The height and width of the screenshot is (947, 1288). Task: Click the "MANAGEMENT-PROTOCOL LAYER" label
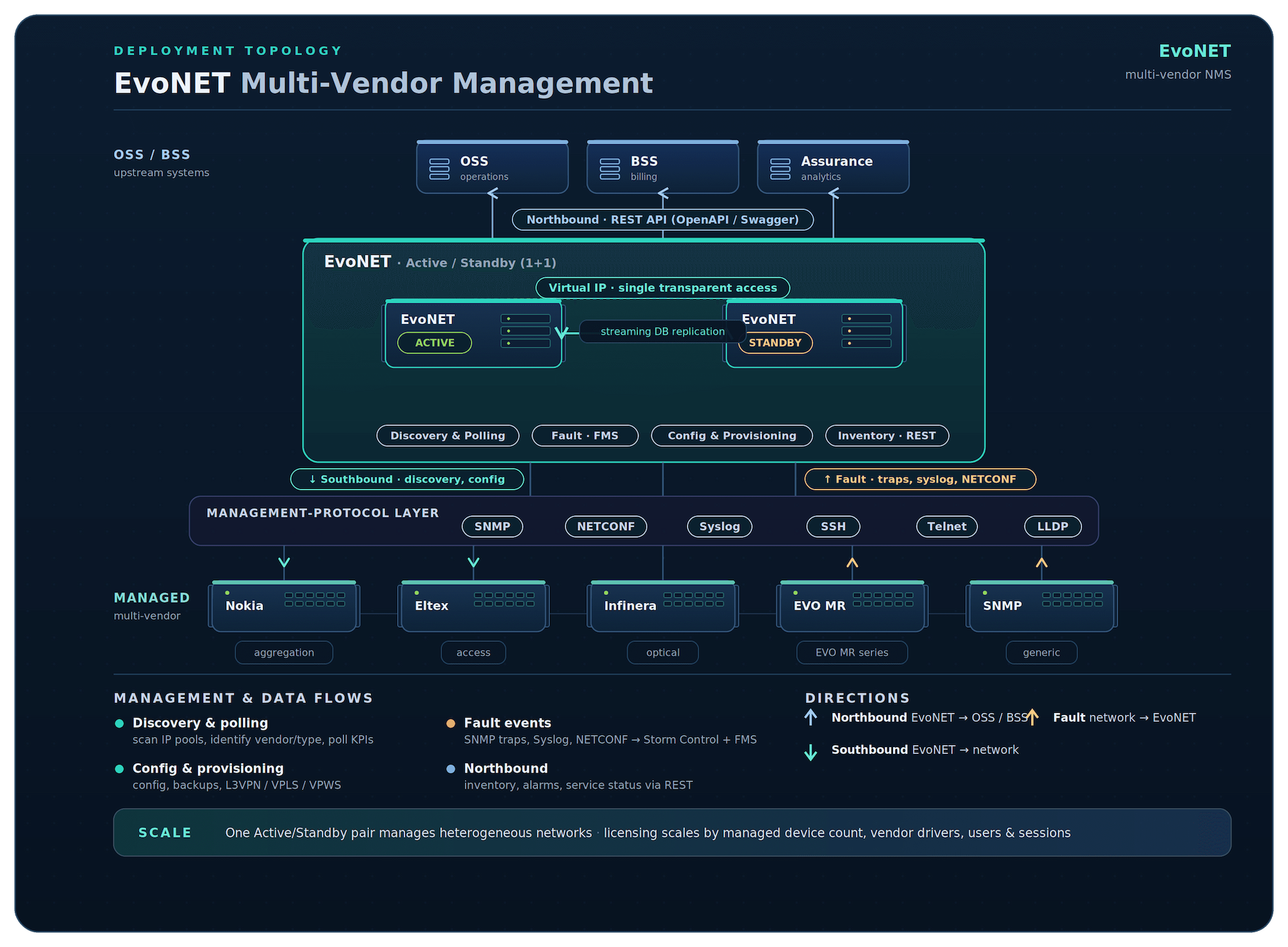323,513
